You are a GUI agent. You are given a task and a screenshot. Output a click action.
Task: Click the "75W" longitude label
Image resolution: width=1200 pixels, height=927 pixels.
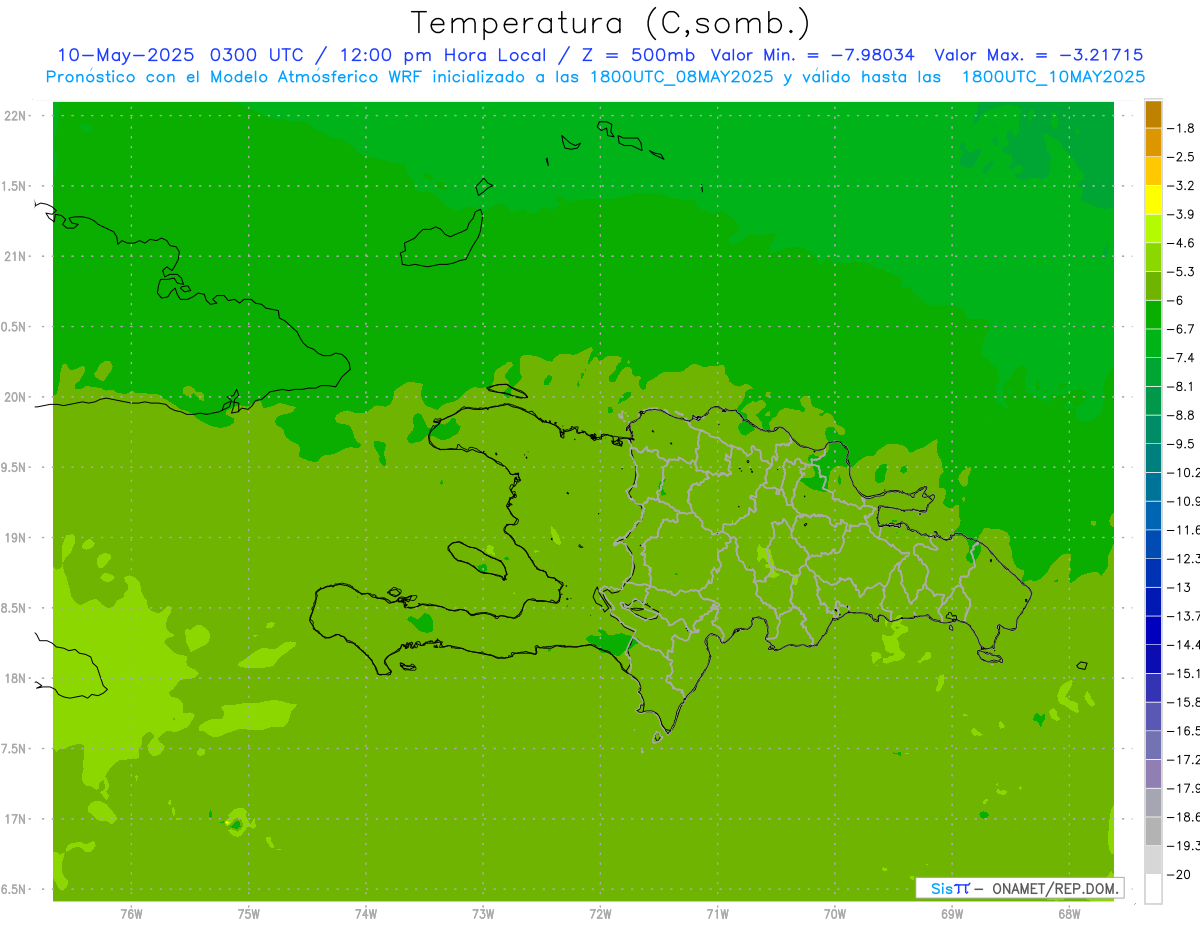point(248,914)
